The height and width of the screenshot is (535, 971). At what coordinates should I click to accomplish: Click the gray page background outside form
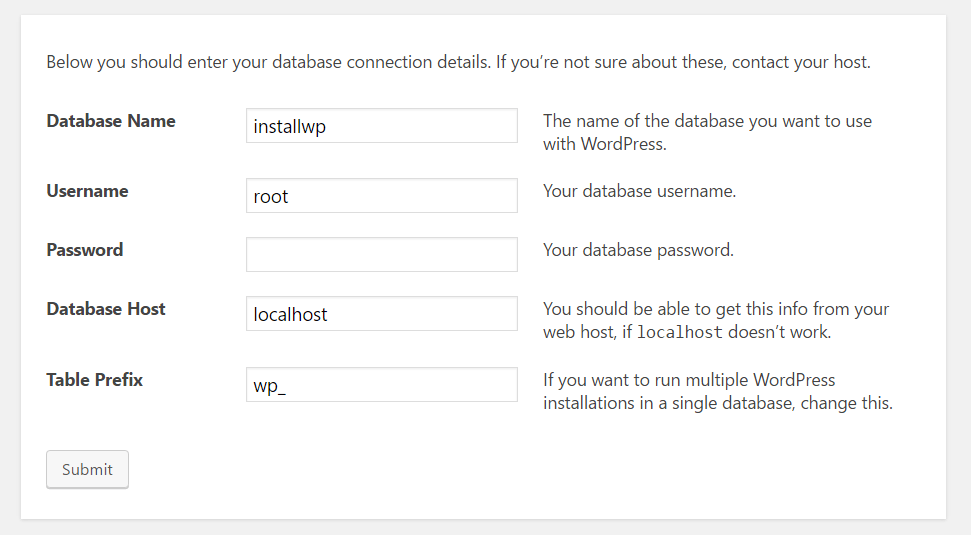click(x=958, y=300)
